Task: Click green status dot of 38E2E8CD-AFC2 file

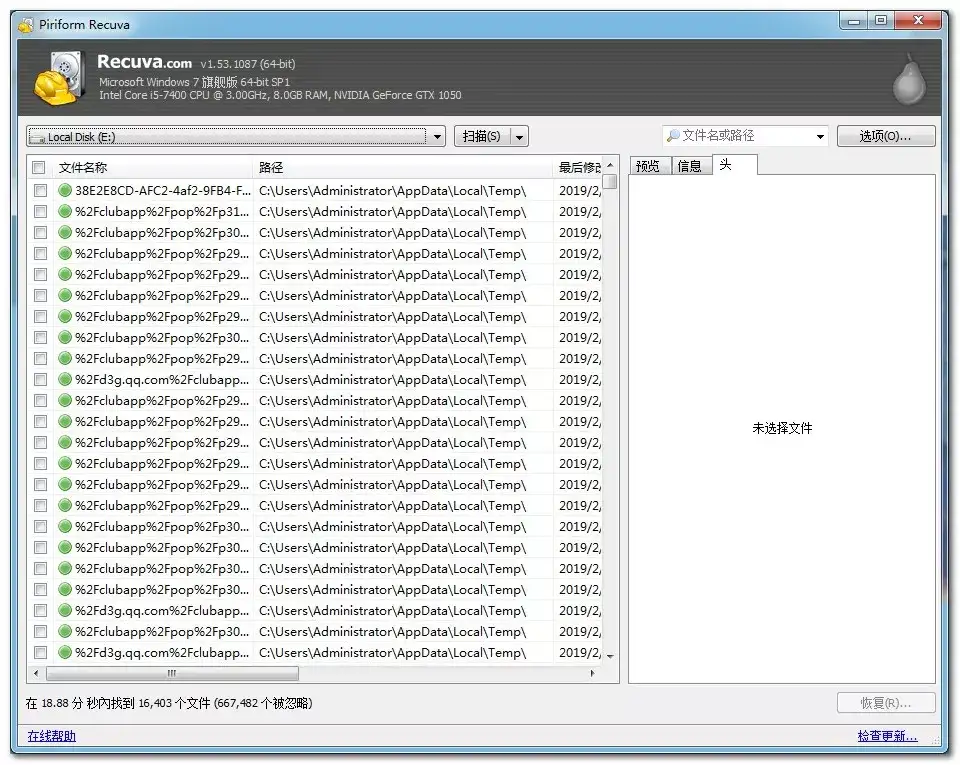Action: [65, 190]
